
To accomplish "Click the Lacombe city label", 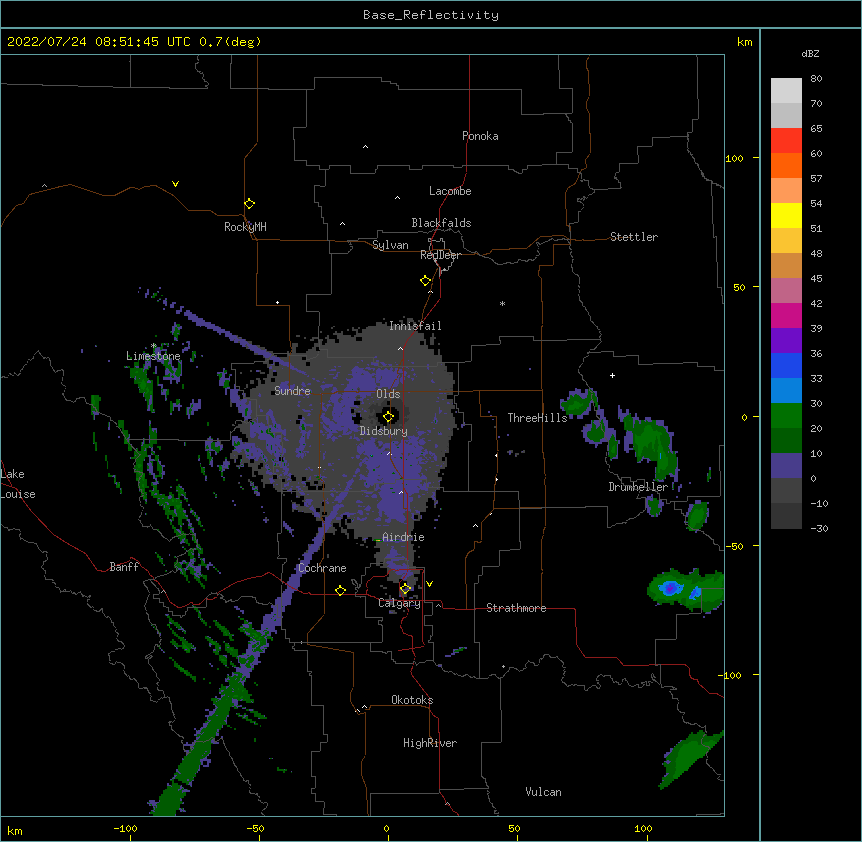I will click(450, 191).
